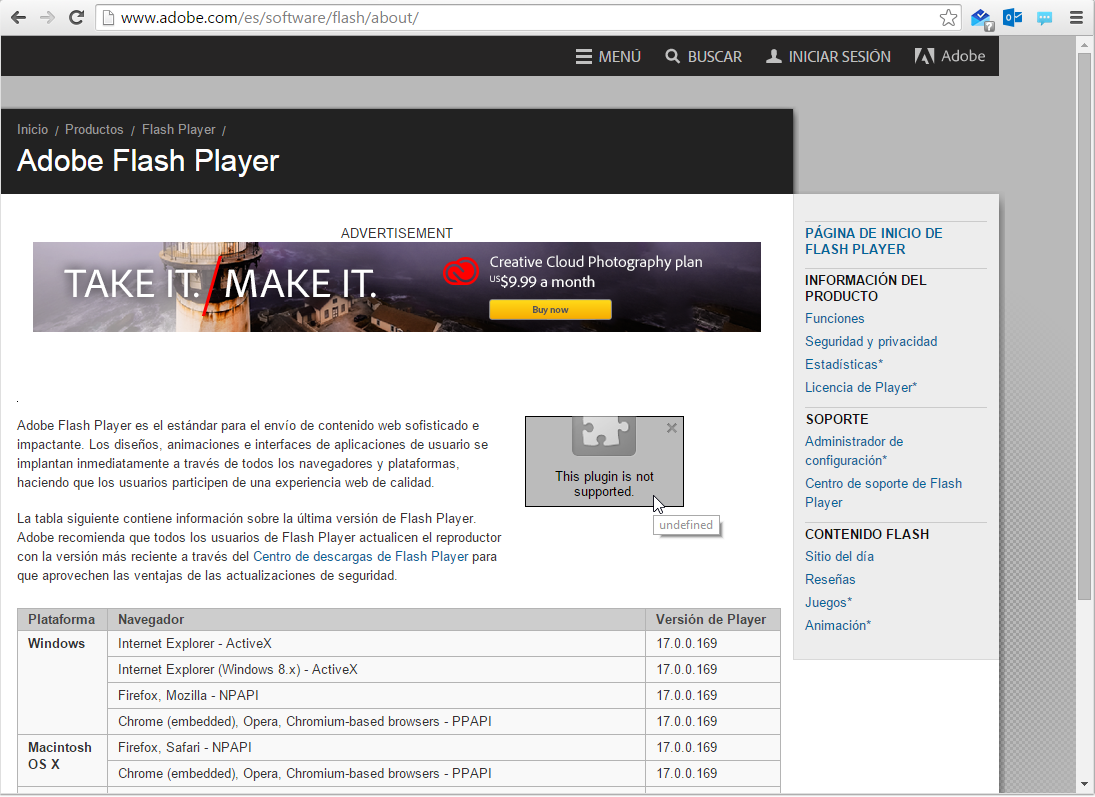The width and height of the screenshot is (1095, 797).
Task: Click the CONTENIDO FLASH sidebar heading
Action: coord(867,534)
